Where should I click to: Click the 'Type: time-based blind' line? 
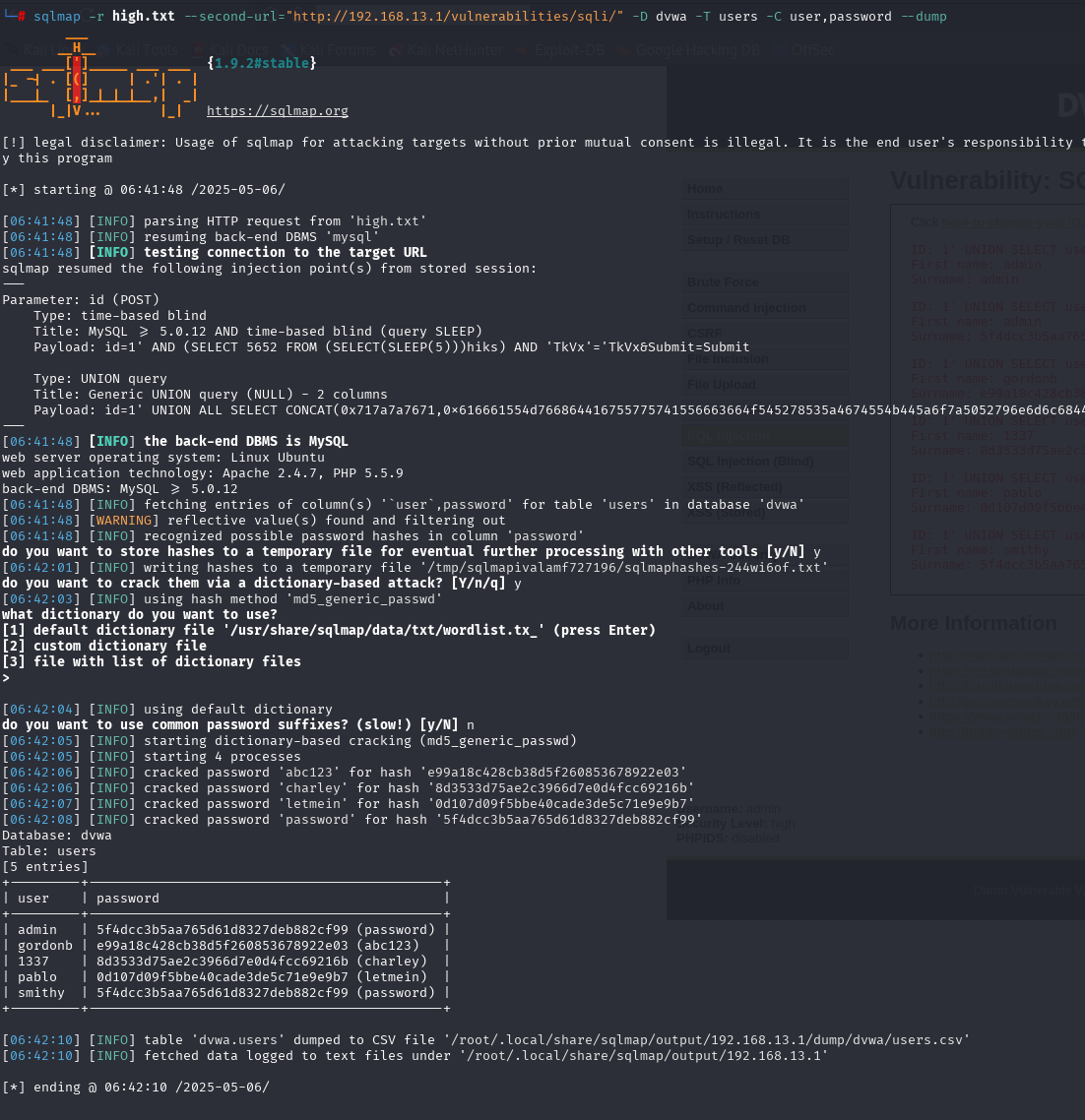(x=120, y=315)
